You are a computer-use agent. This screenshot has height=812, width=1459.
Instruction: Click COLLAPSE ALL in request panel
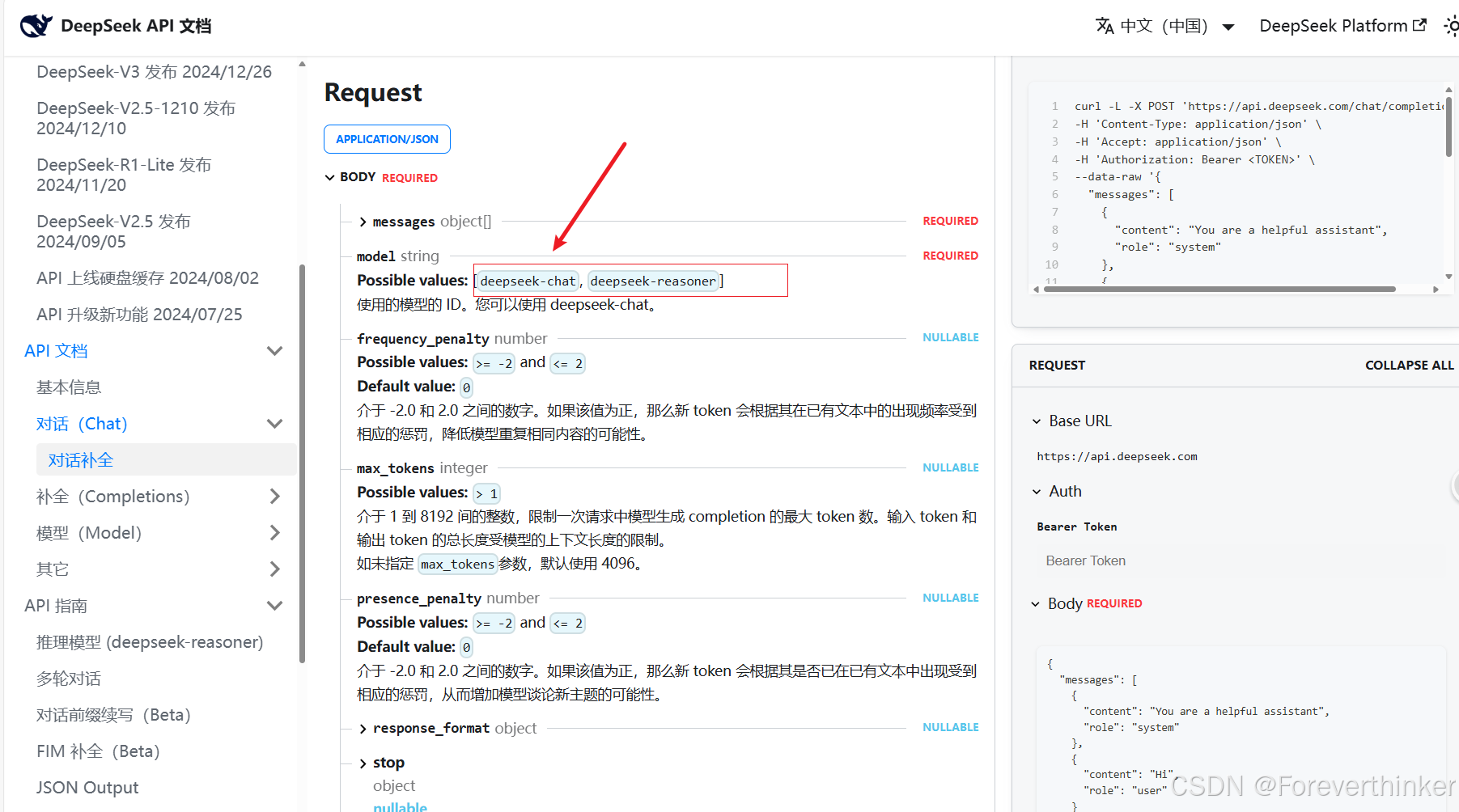[x=1410, y=366]
